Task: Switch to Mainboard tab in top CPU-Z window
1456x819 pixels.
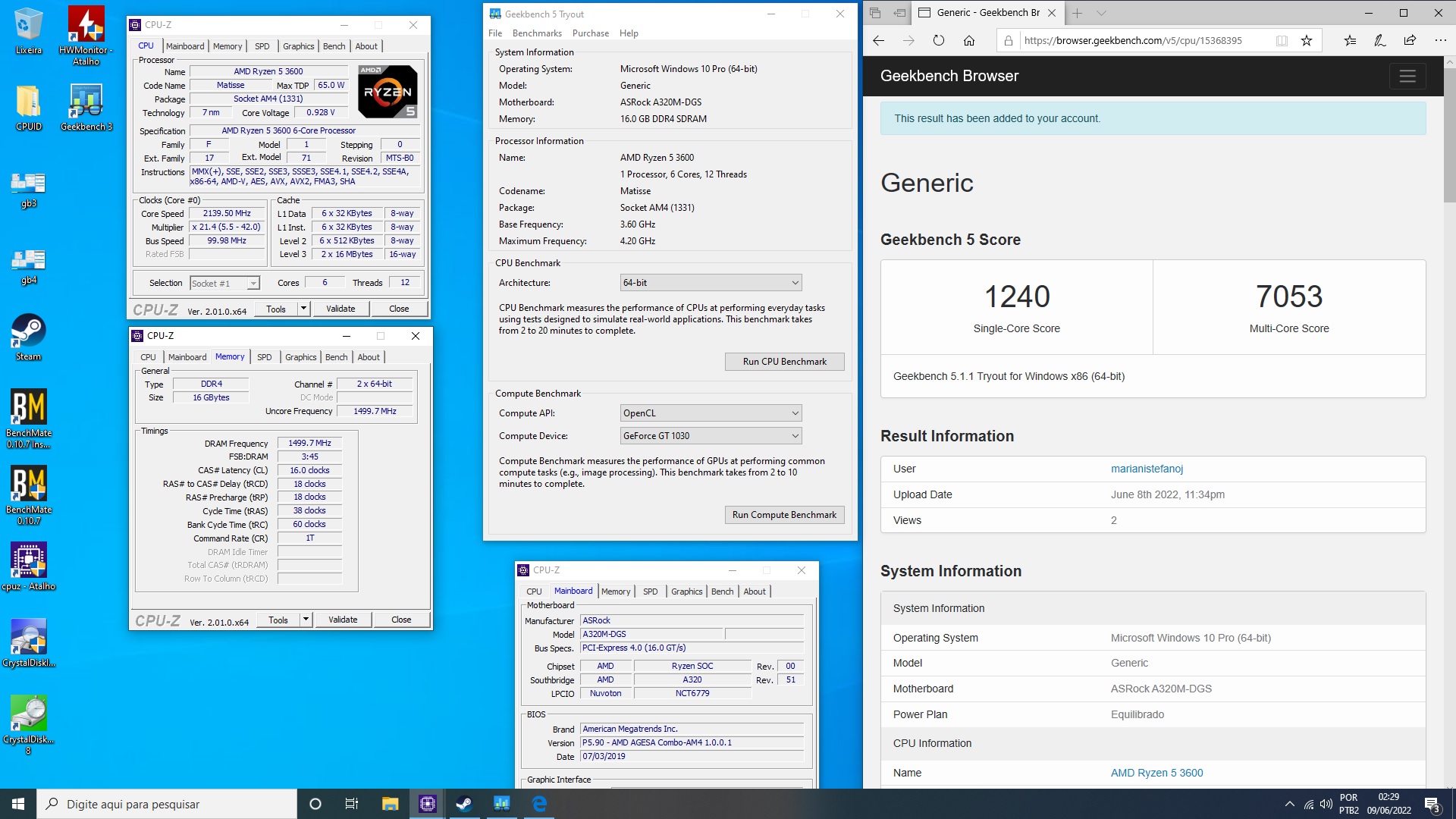Action: (185, 46)
